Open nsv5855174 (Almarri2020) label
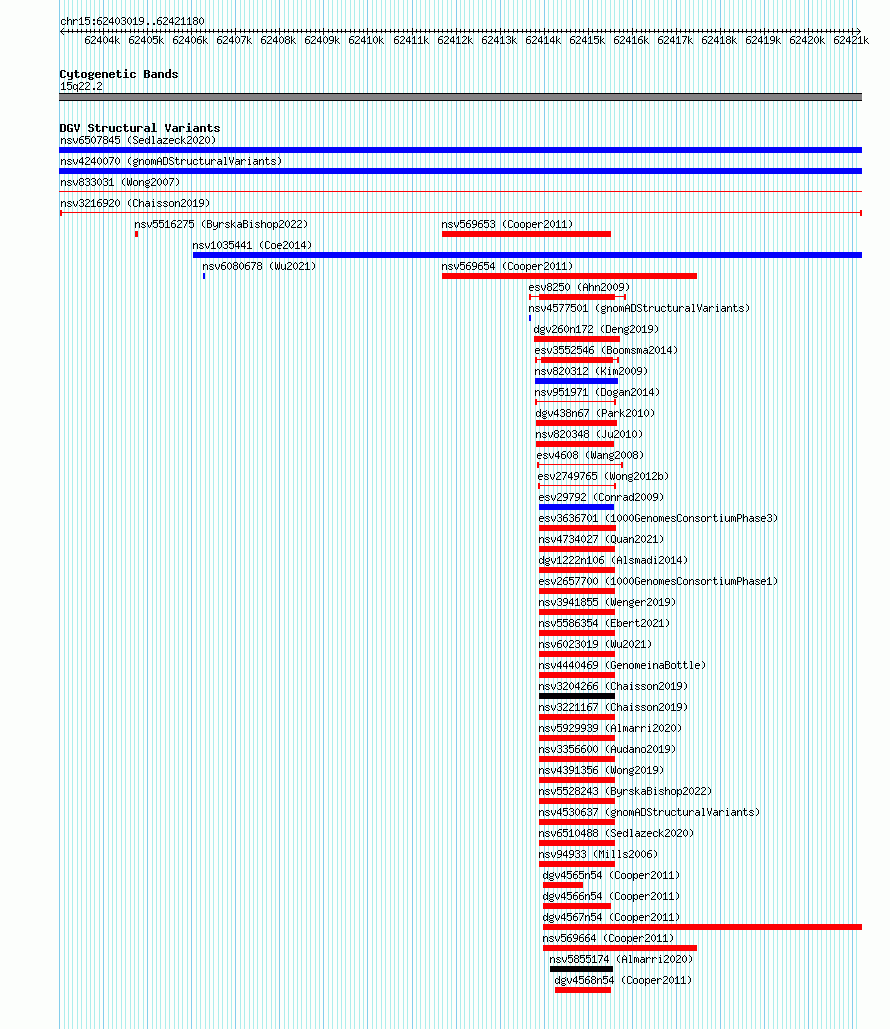The width and height of the screenshot is (890, 1029). click(621, 959)
